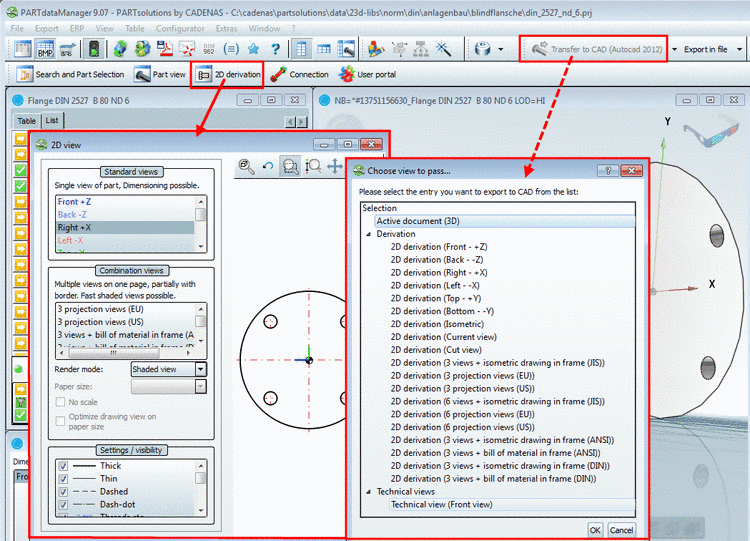Click the colored shapes toolbar icon
This screenshot has width=750, height=541.
click(x=376, y=49)
